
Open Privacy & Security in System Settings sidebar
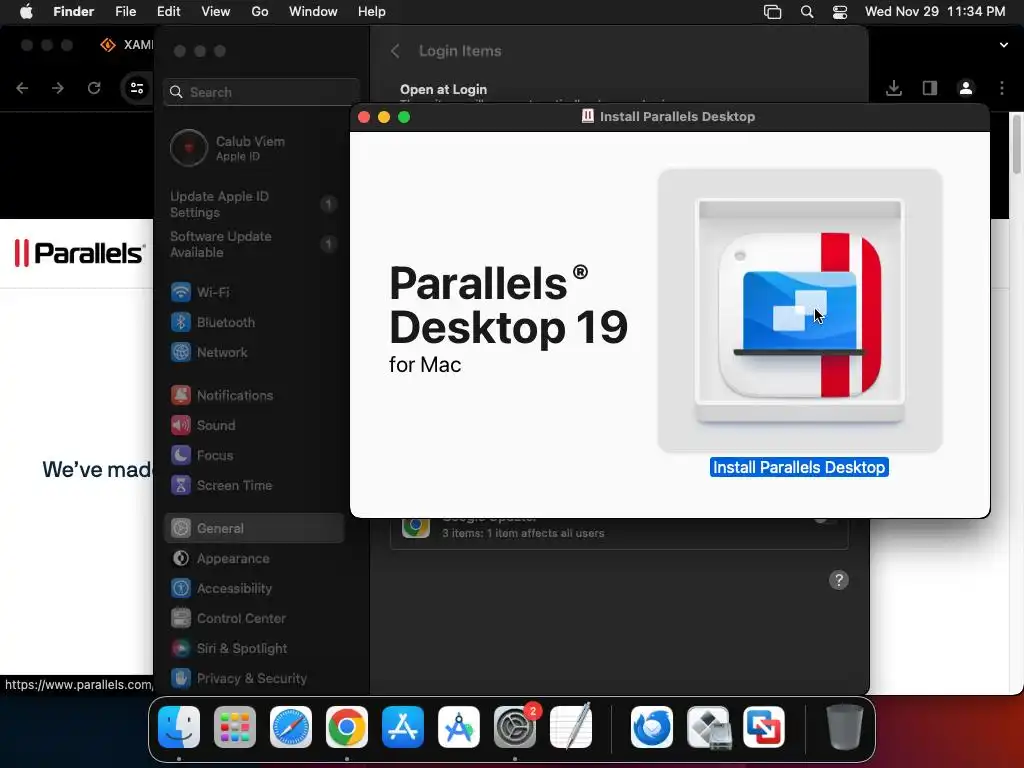[x=255, y=679]
